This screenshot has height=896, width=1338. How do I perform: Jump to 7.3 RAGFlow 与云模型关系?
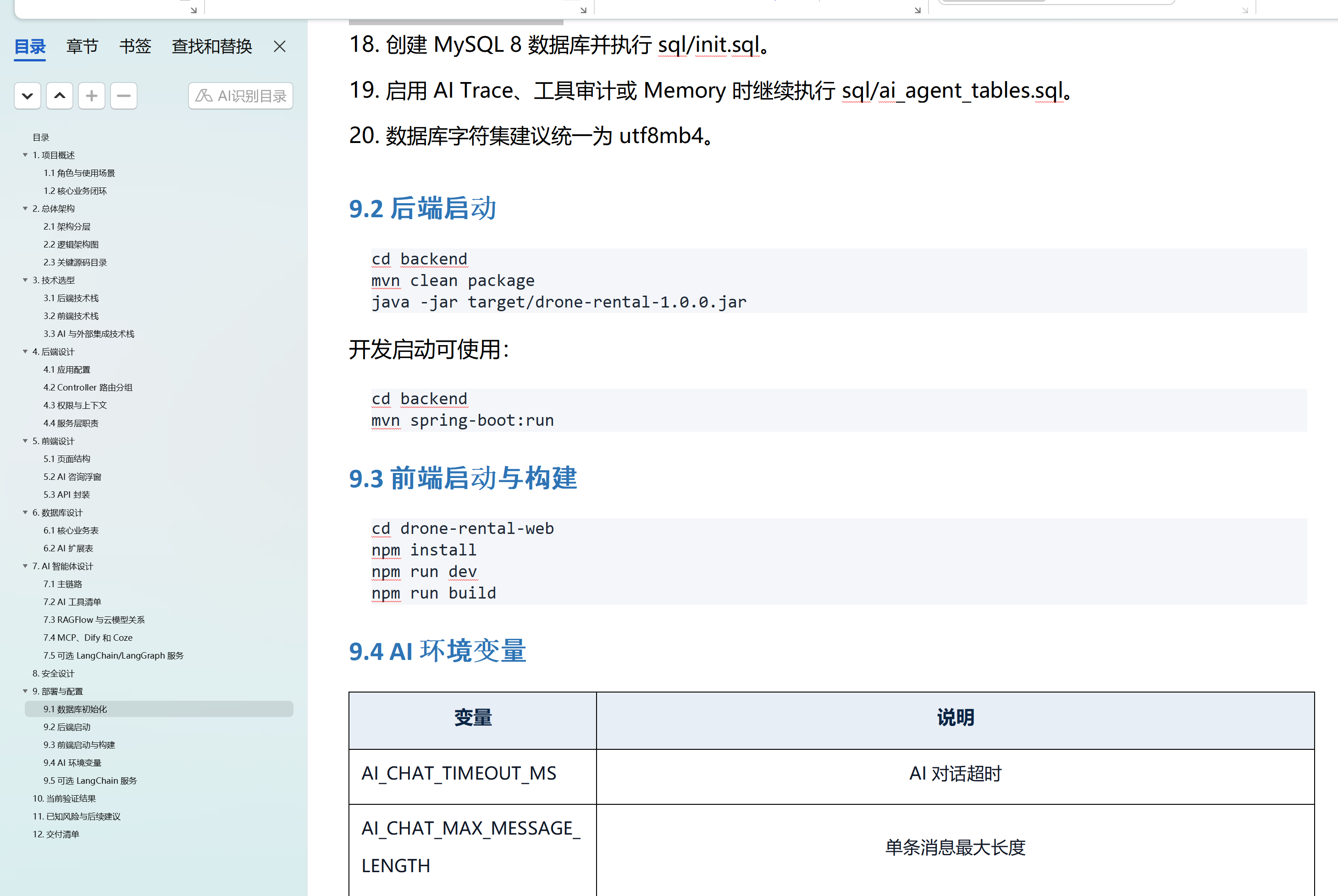point(94,620)
